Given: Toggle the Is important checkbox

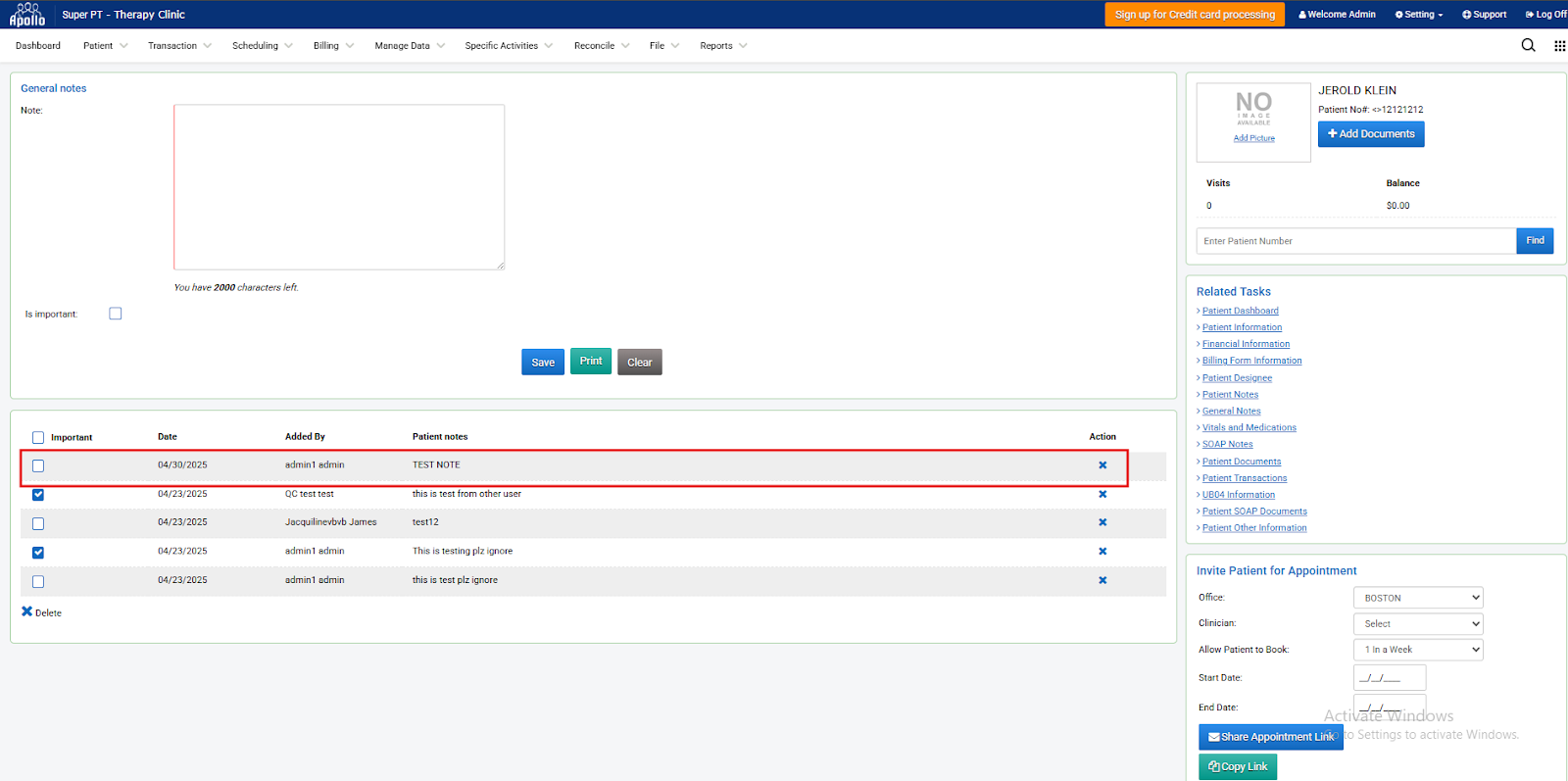Looking at the screenshot, I should (116, 314).
